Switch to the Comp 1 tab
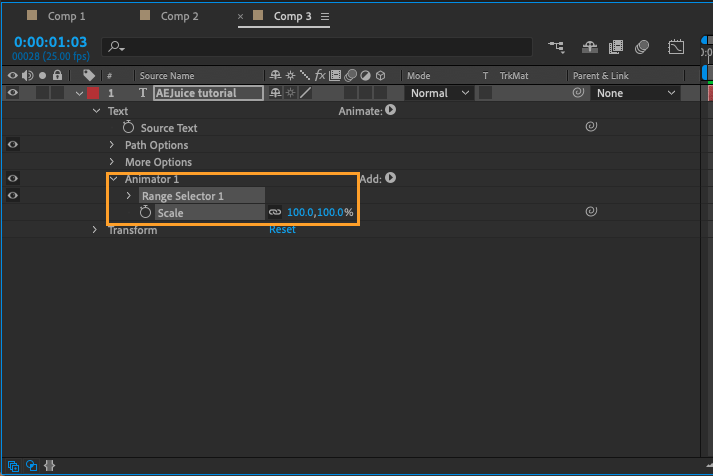Viewport: 713px width, 476px height. coord(66,16)
